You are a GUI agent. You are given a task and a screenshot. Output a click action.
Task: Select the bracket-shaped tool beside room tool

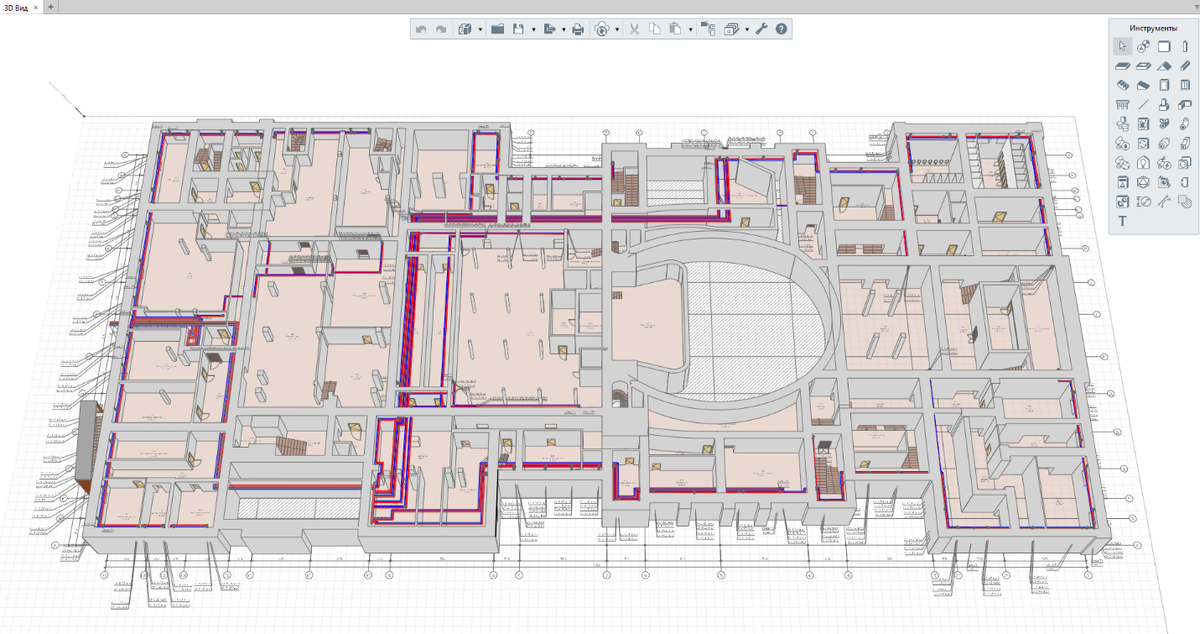click(x=1185, y=181)
